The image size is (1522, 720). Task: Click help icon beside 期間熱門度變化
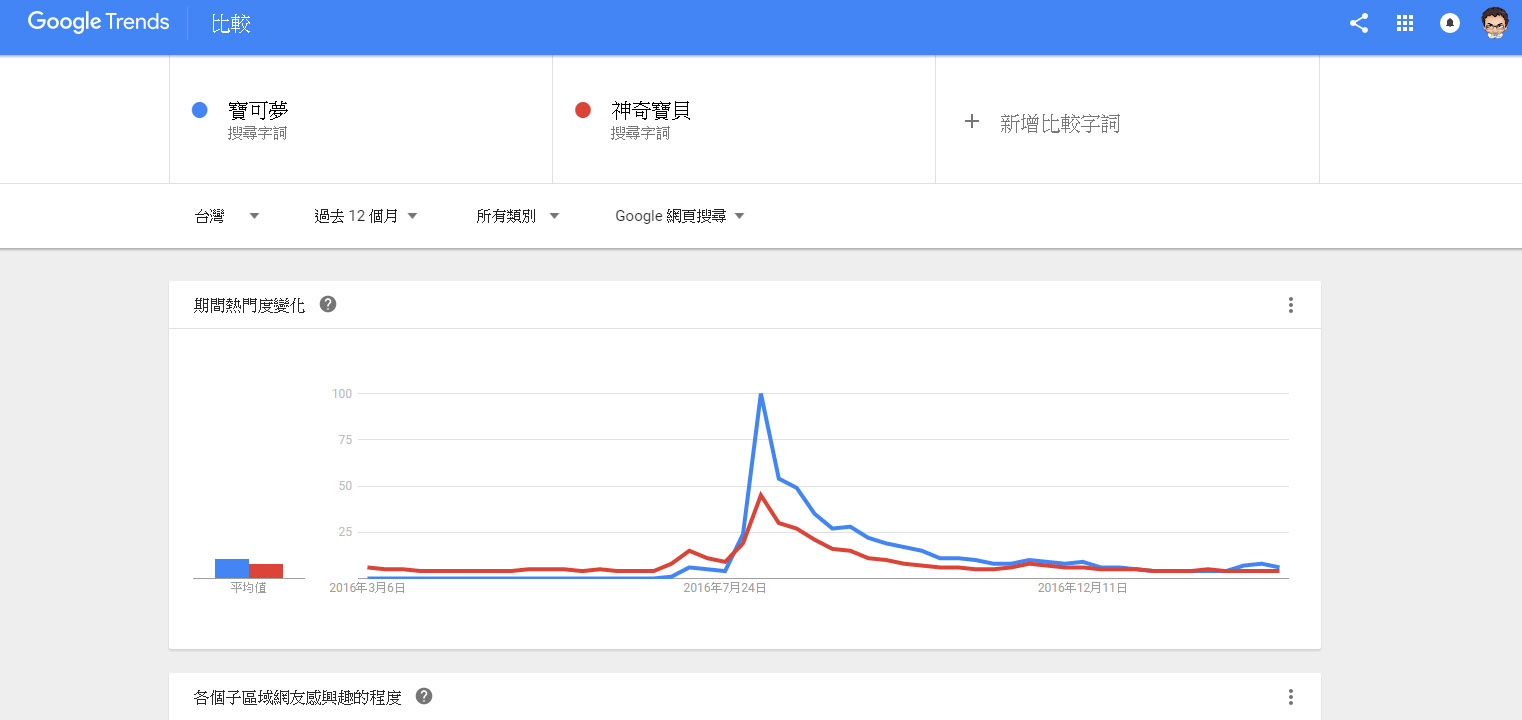click(328, 304)
